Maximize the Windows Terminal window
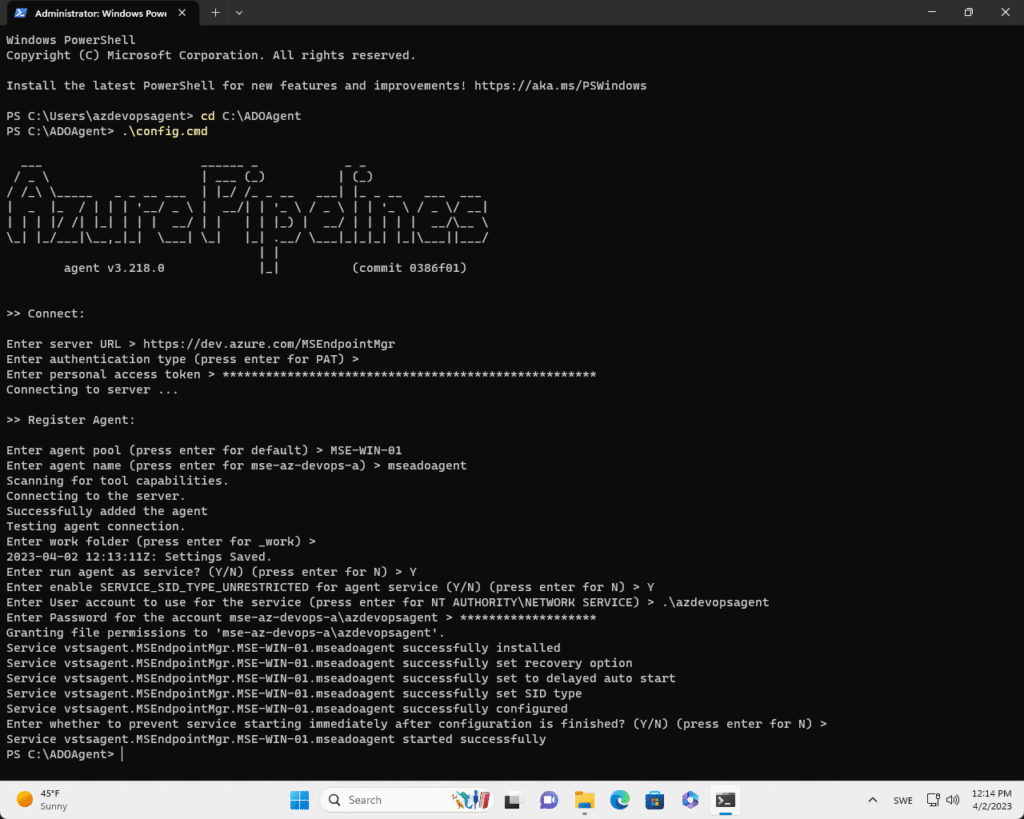 tap(968, 12)
